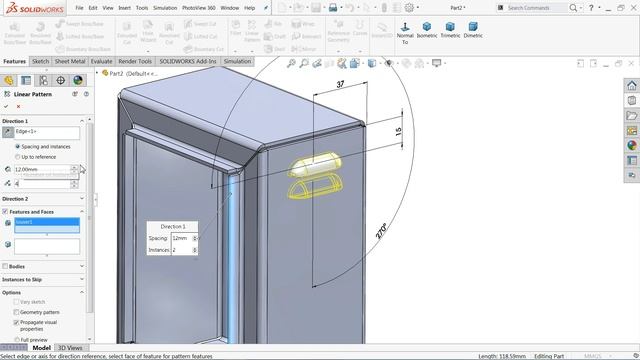The width and height of the screenshot is (640, 360).
Task: Open the Model bottom tab
Action: point(41,348)
